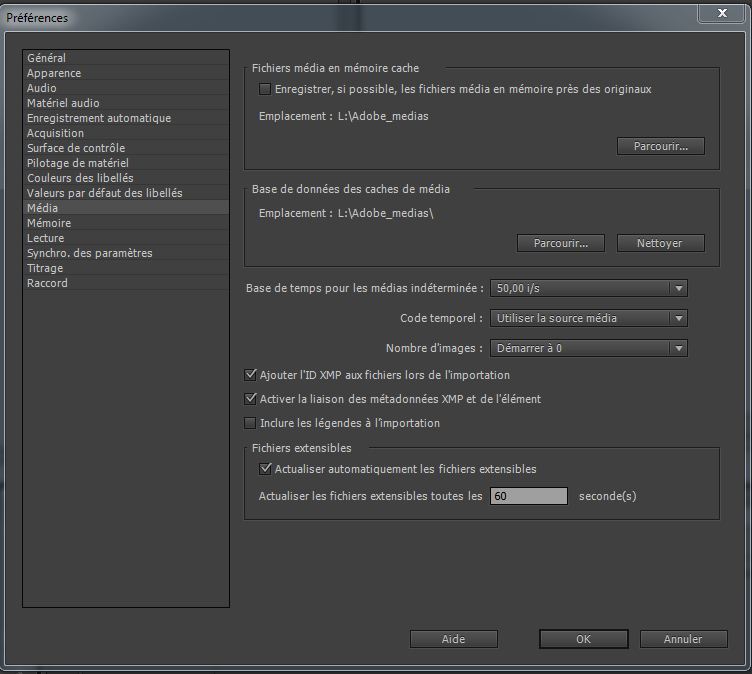Uncheck Ajouter l'ID XMP aux fichiers
The height and width of the screenshot is (674, 752).
250,375
